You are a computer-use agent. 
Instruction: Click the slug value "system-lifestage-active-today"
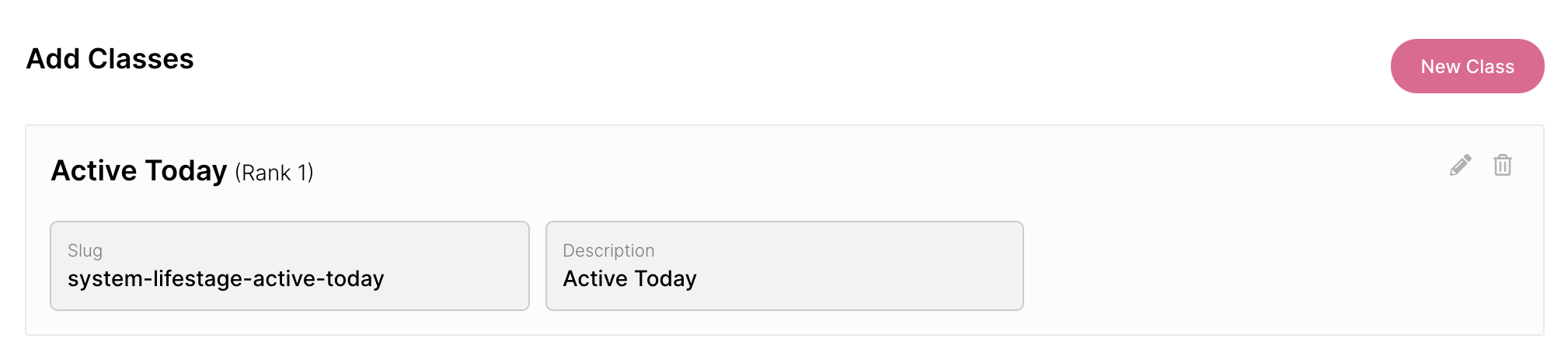[225, 278]
